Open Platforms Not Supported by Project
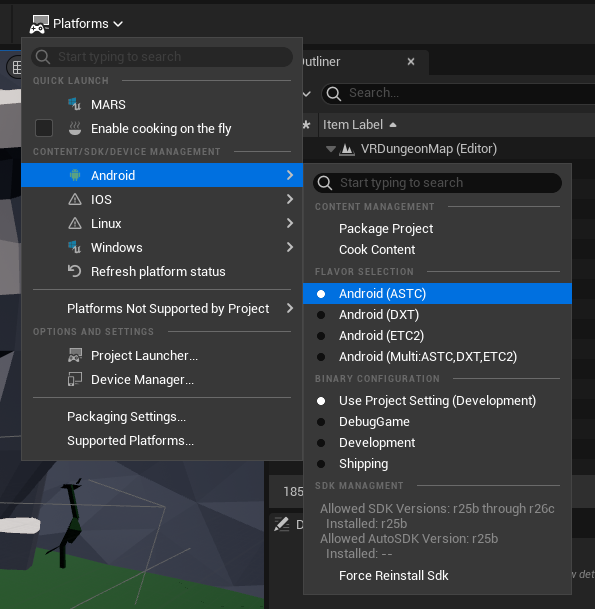 click(x=162, y=309)
